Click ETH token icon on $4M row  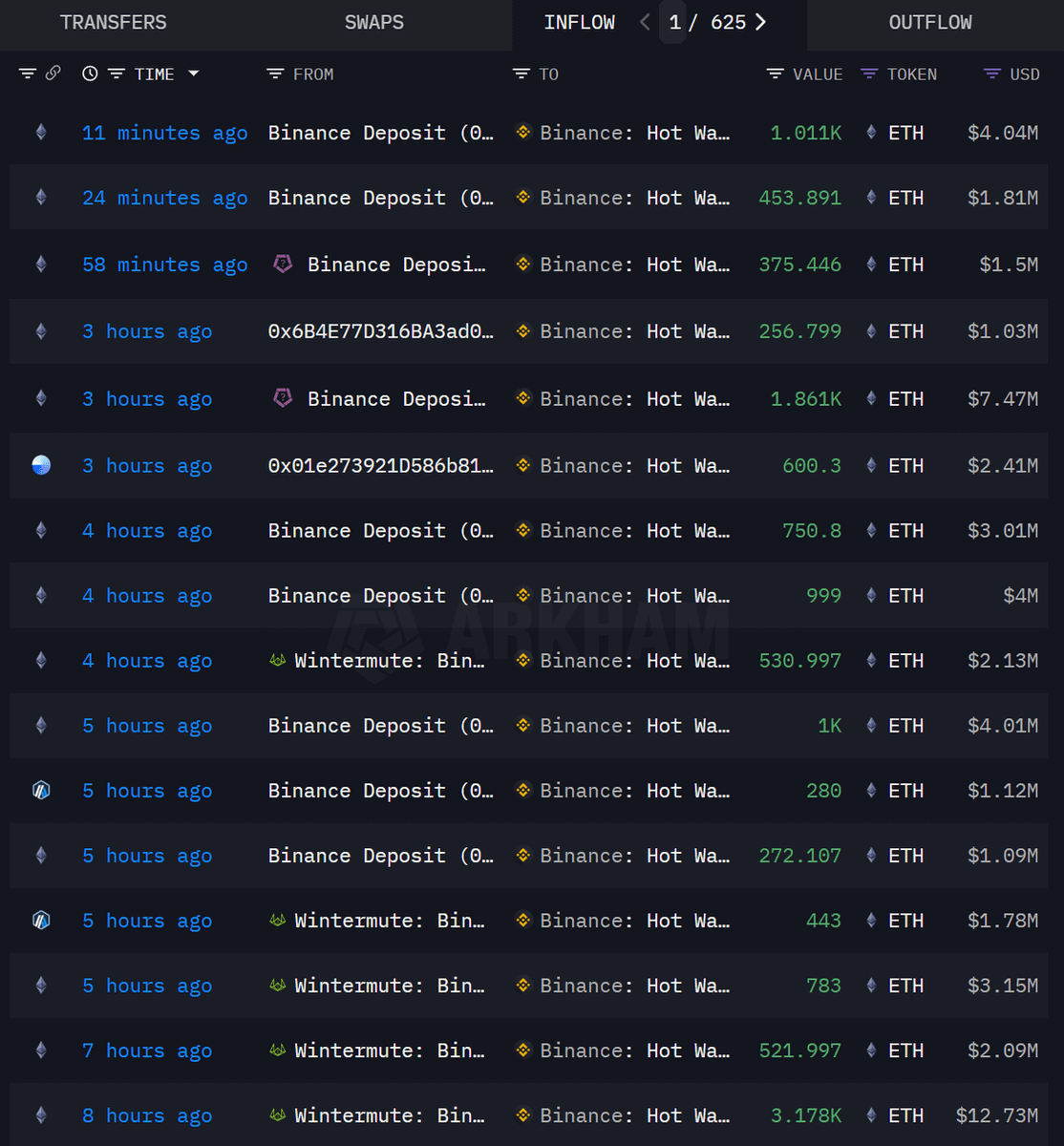(x=871, y=595)
